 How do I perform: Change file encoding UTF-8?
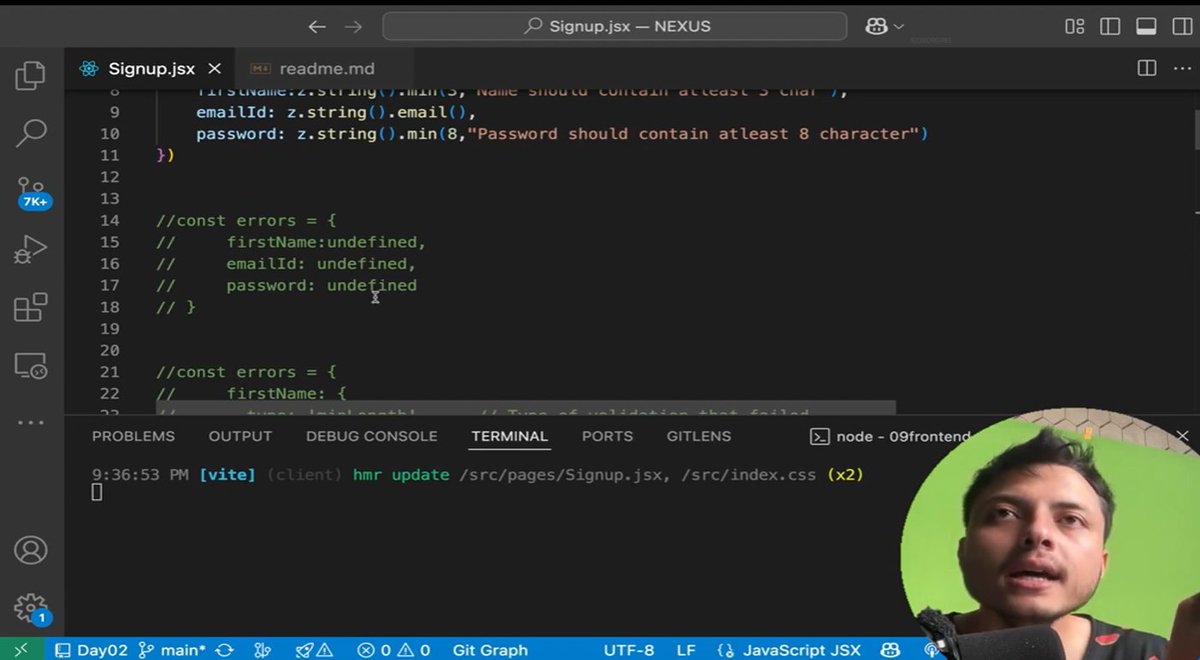(629, 649)
